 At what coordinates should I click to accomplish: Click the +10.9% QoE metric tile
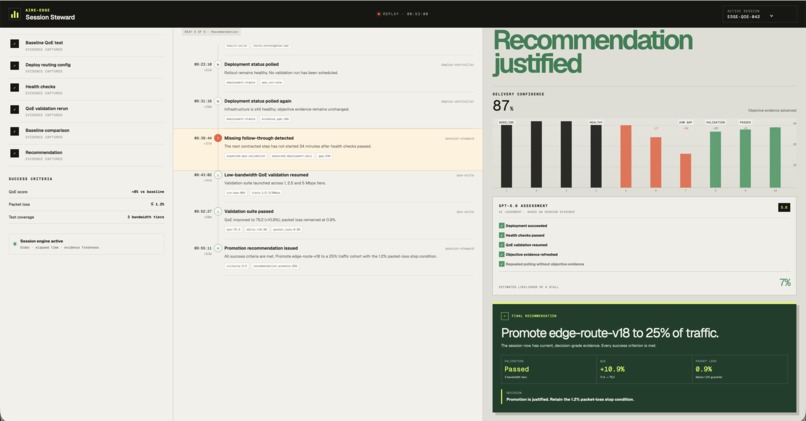point(644,369)
